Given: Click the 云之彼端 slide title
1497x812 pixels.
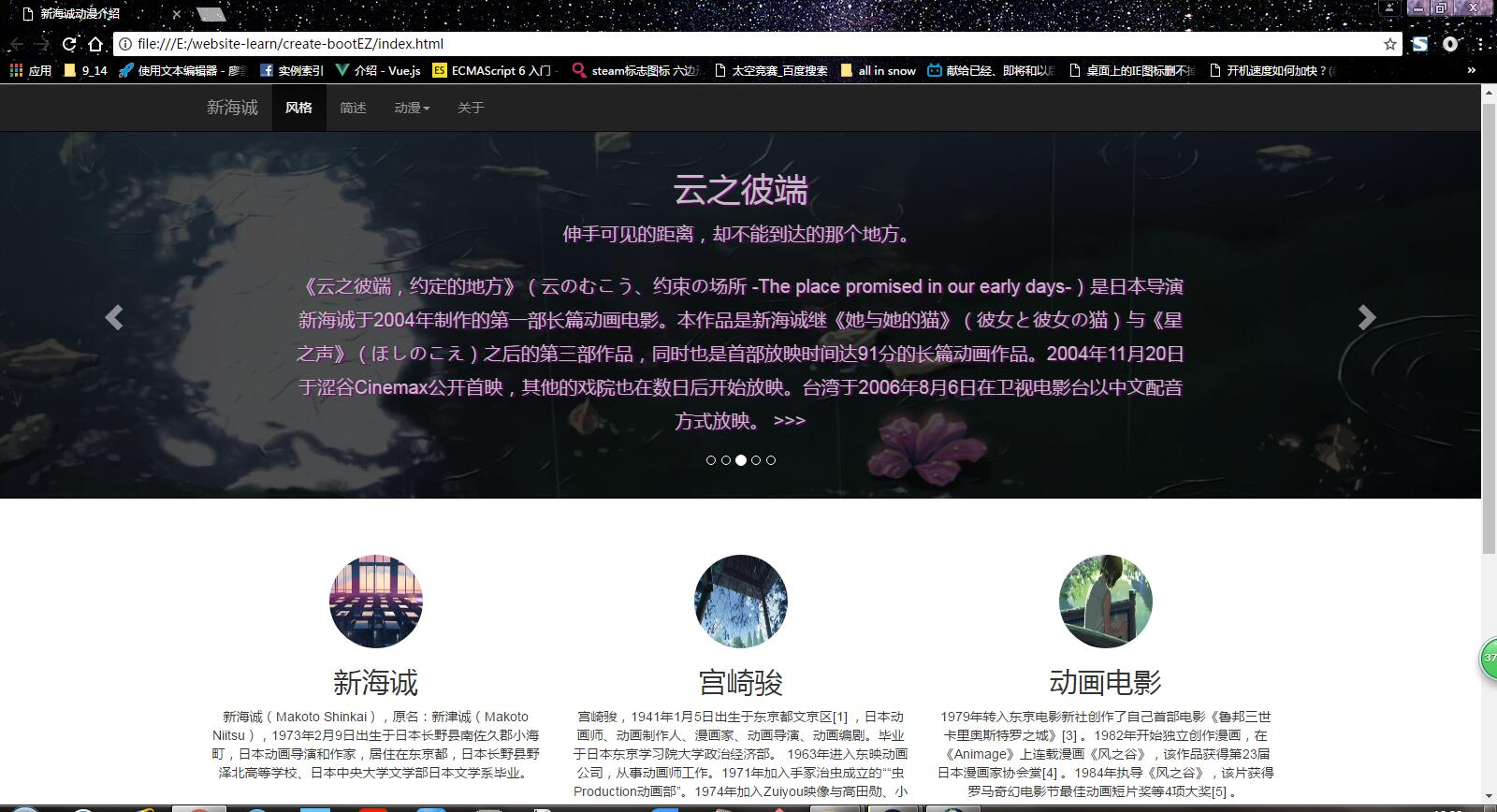Looking at the screenshot, I should pyautogui.click(x=741, y=191).
